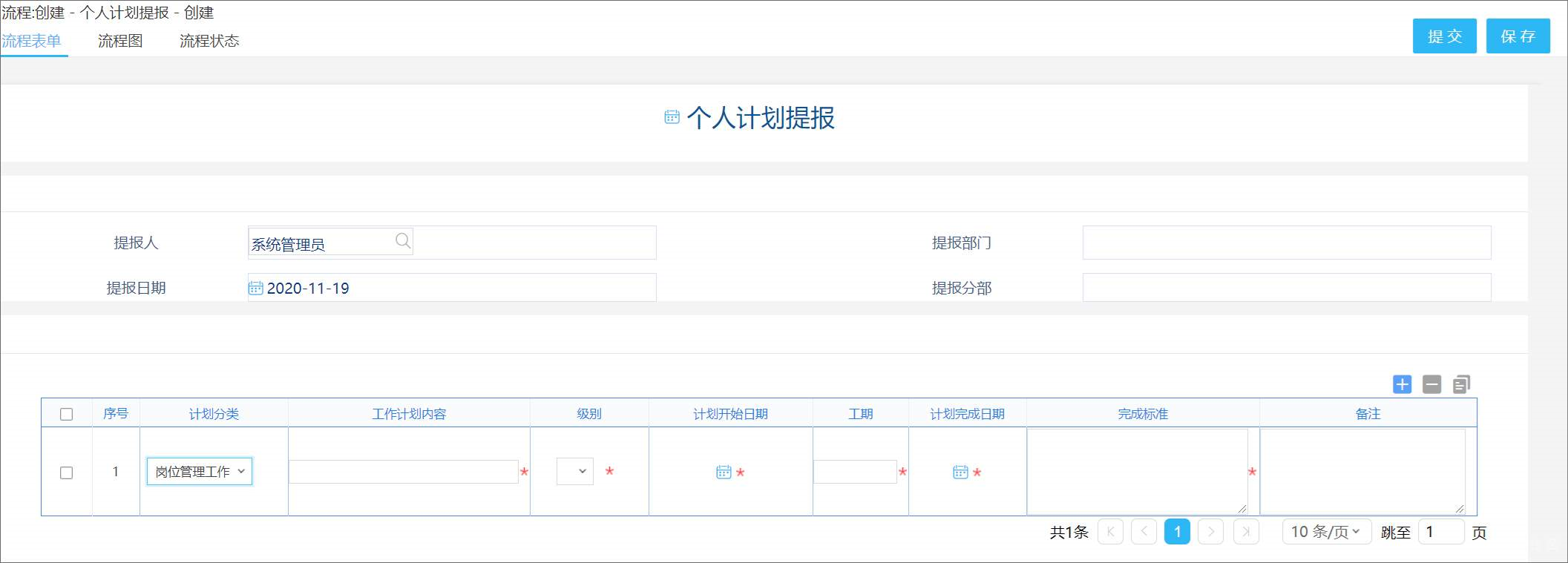This screenshot has height=563, width=1568.
Task: Click the 共1条 total count text
Action: [1069, 532]
